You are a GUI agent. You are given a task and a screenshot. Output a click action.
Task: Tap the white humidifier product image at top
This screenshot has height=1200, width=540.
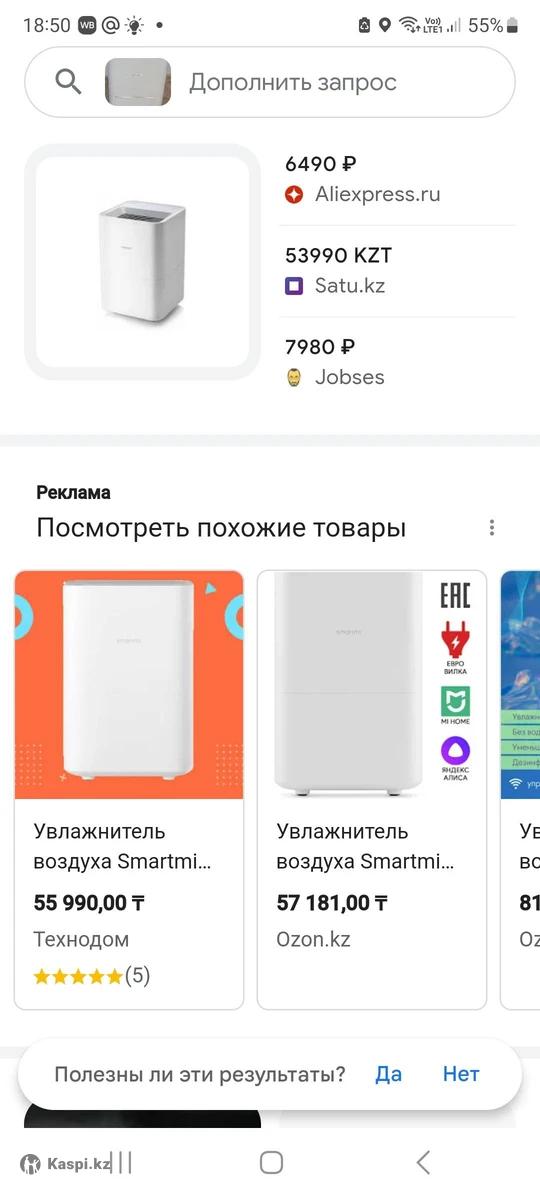point(143,262)
